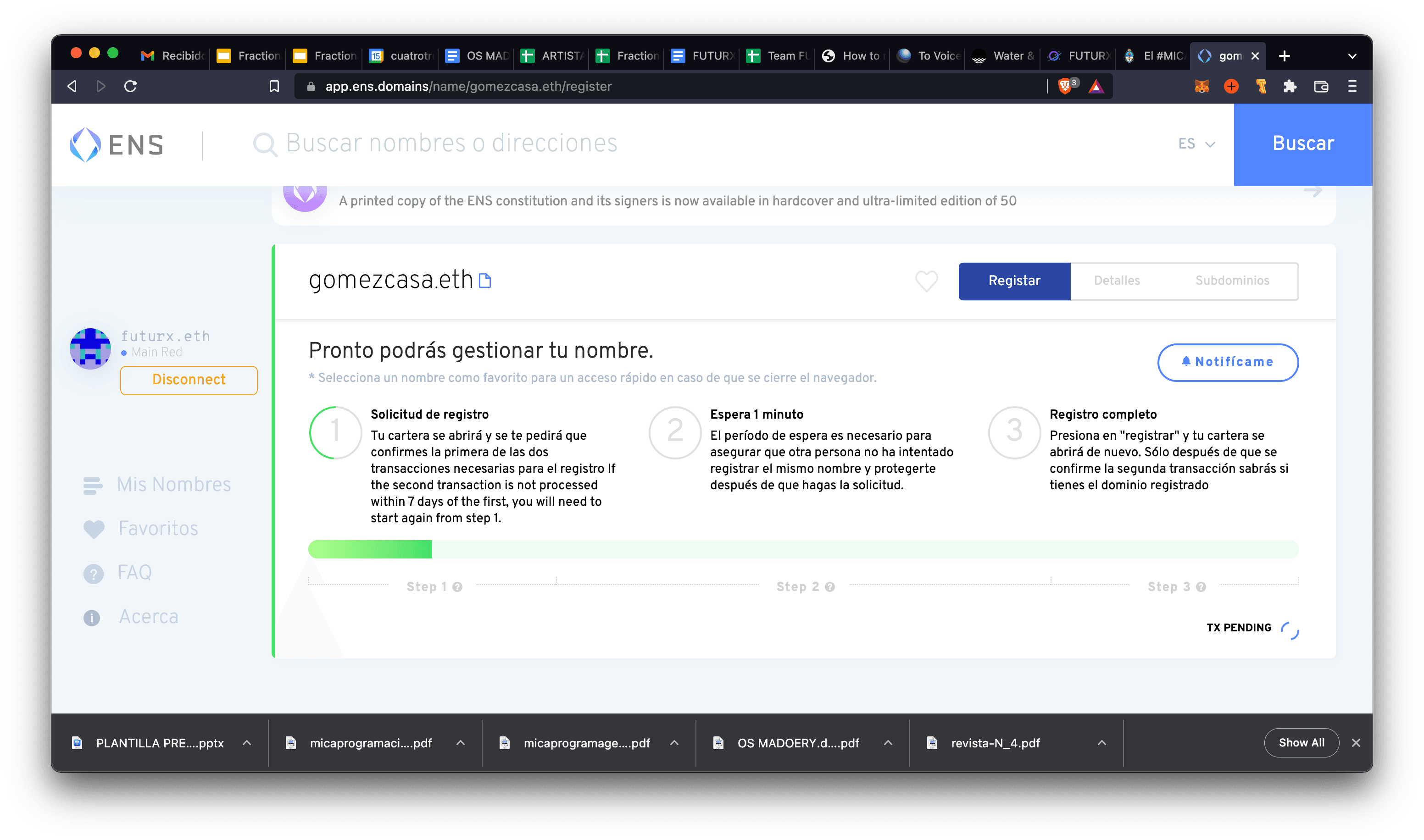Expand revista-N_4.pdf download options
The image size is (1424, 840).
pyautogui.click(x=1101, y=743)
